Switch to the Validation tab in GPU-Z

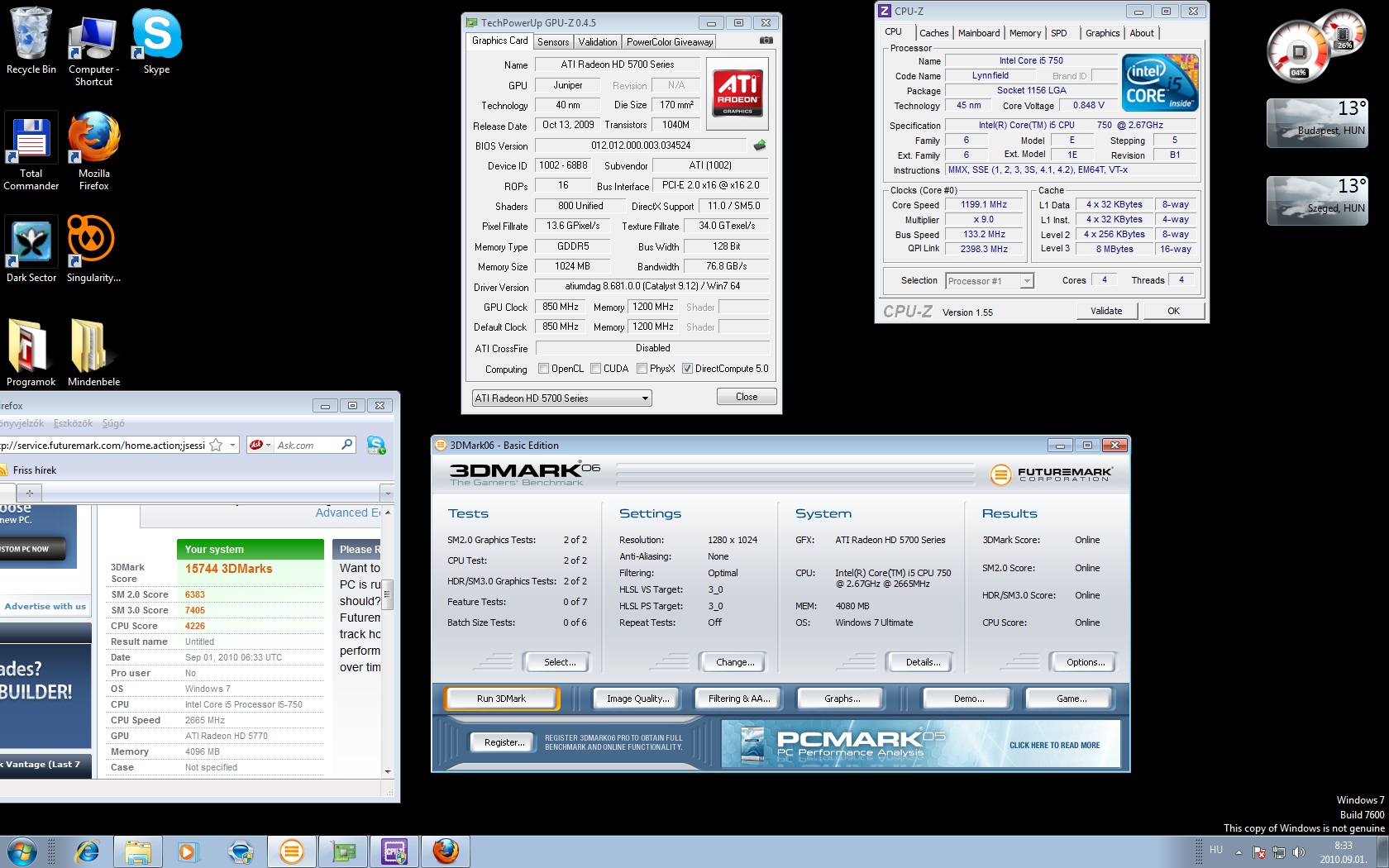598,42
